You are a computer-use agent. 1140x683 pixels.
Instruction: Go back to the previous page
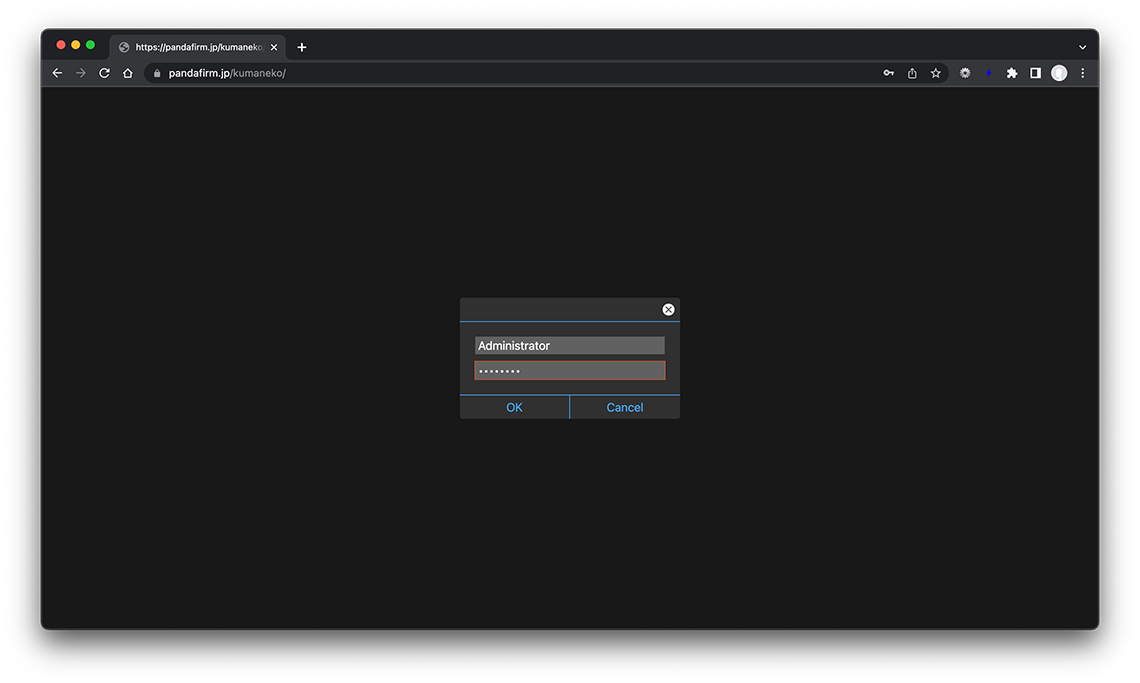(57, 73)
